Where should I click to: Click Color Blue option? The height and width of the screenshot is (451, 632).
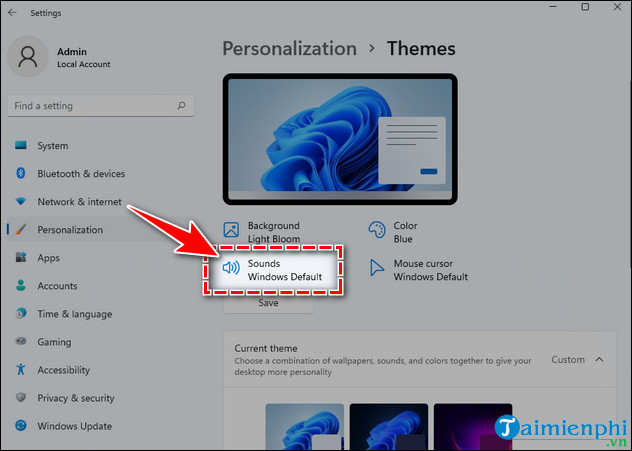click(393, 232)
